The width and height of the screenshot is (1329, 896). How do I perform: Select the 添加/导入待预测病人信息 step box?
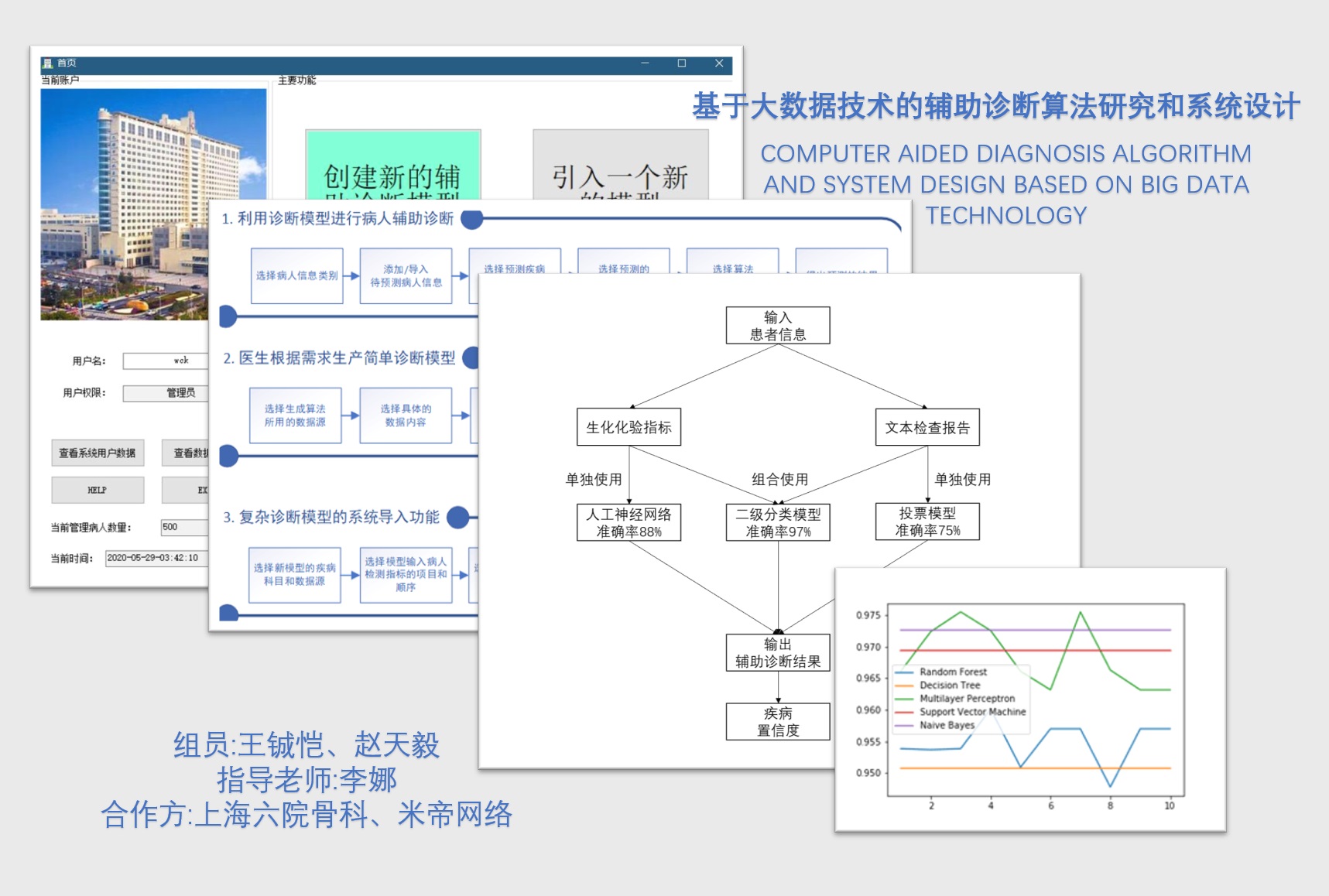pyautogui.click(x=406, y=275)
